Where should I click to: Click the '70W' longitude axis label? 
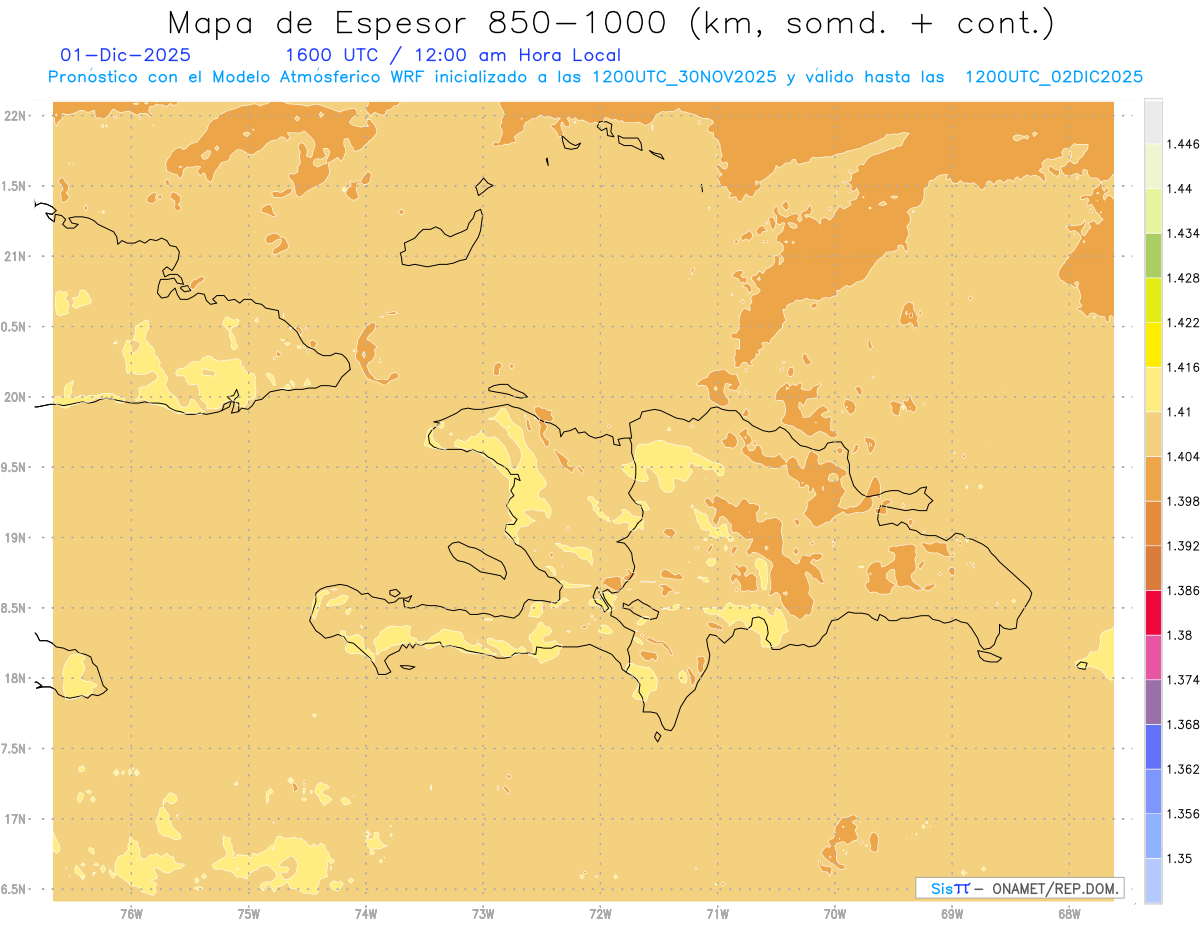[x=835, y=914]
